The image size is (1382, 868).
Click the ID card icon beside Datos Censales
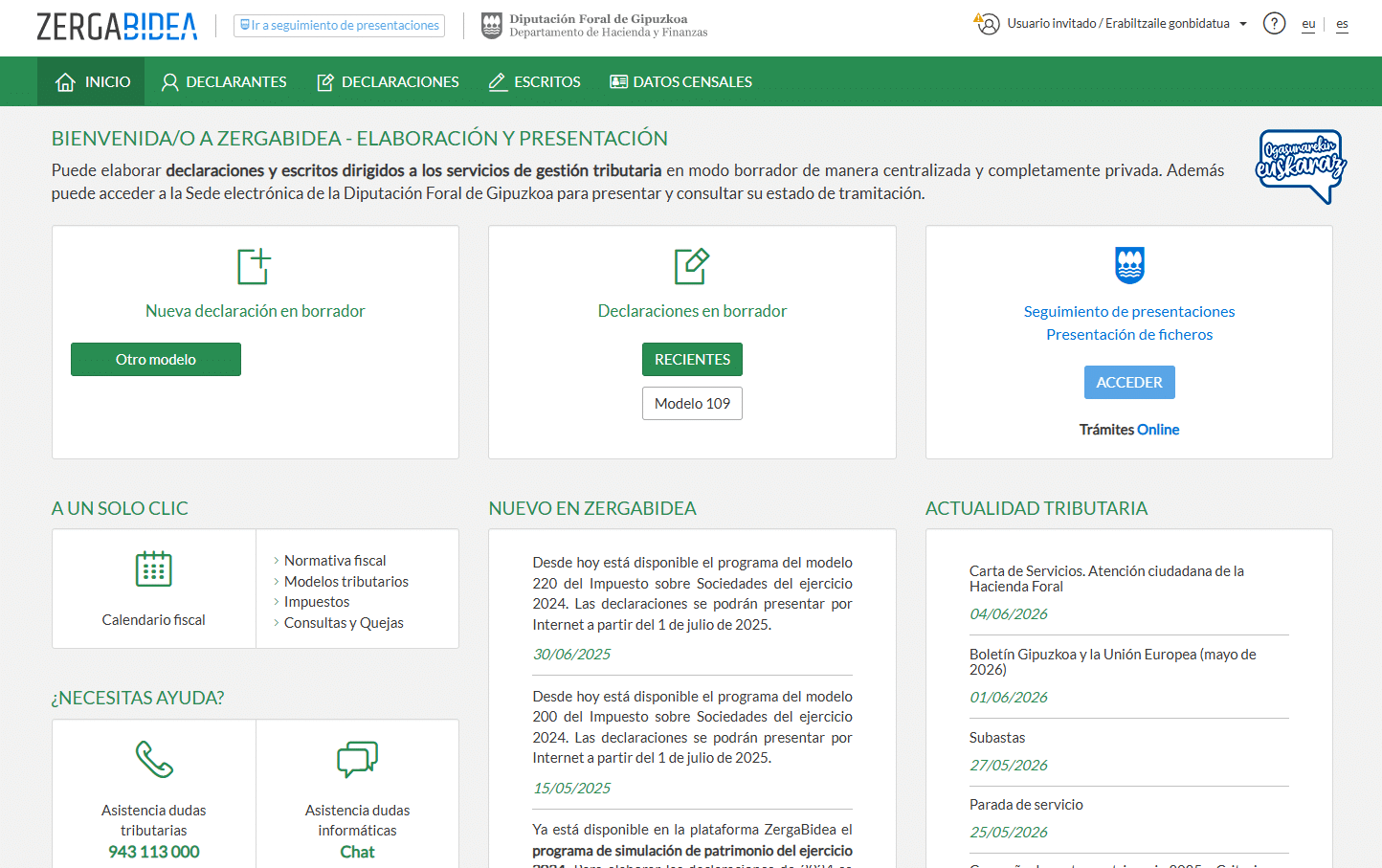(619, 82)
